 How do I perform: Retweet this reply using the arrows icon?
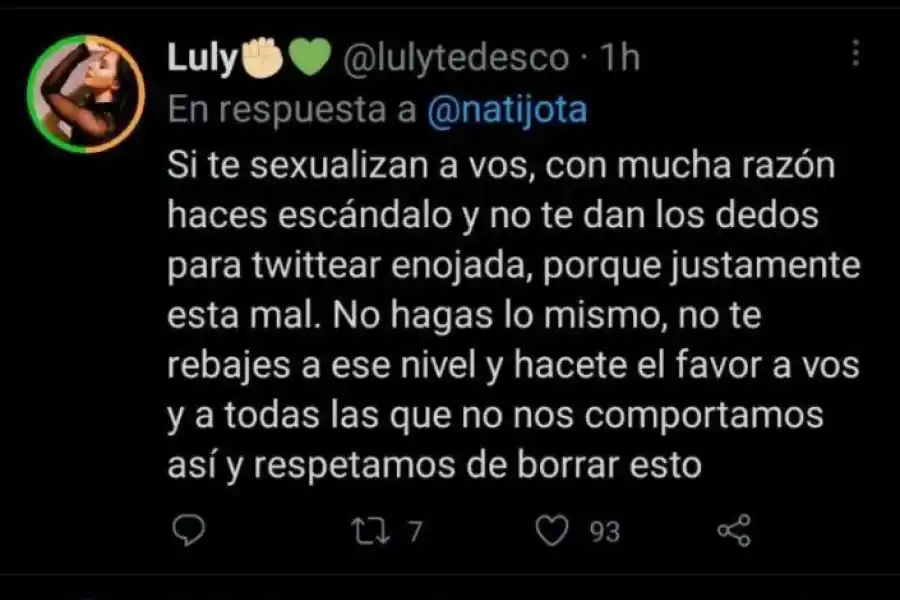tap(371, 531)
